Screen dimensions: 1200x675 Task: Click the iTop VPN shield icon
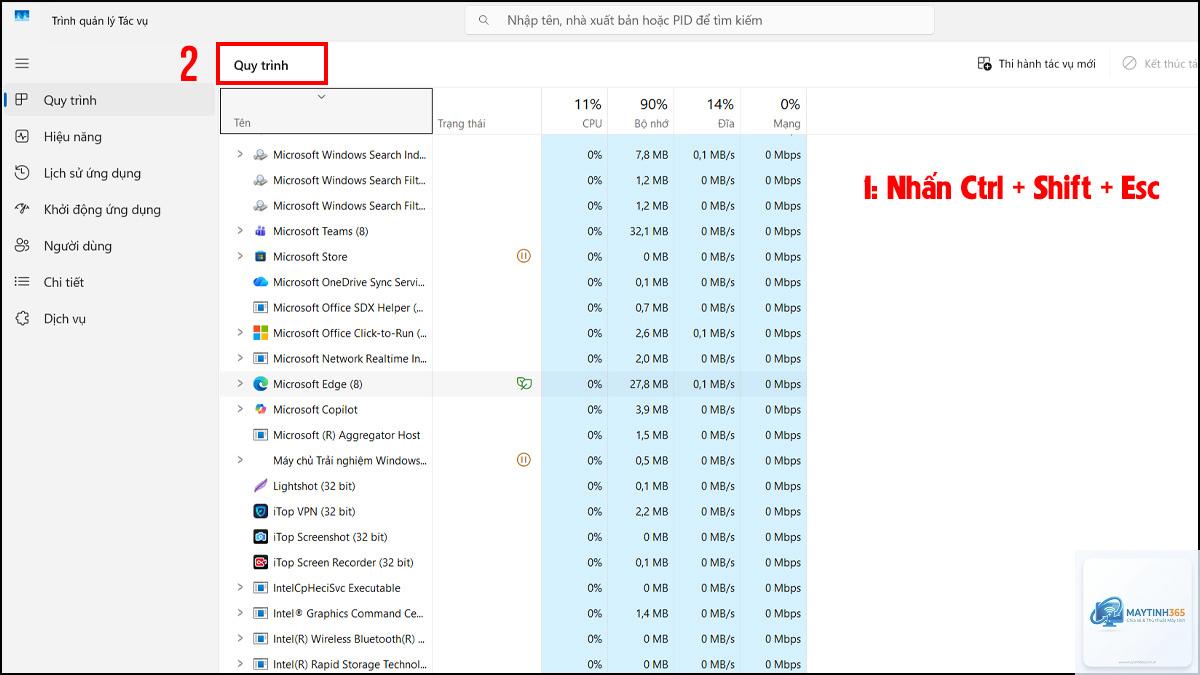coord(261,511)
